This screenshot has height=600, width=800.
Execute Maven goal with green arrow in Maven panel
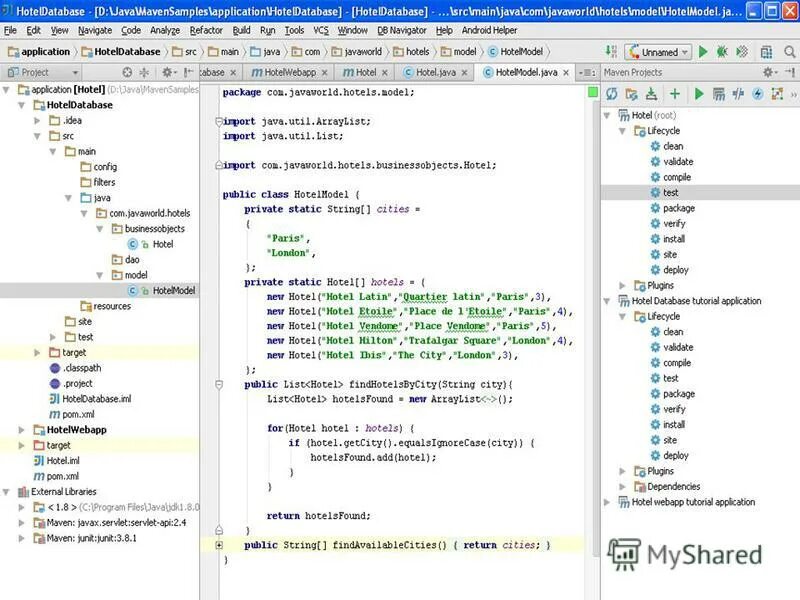[x=700, y=92]
